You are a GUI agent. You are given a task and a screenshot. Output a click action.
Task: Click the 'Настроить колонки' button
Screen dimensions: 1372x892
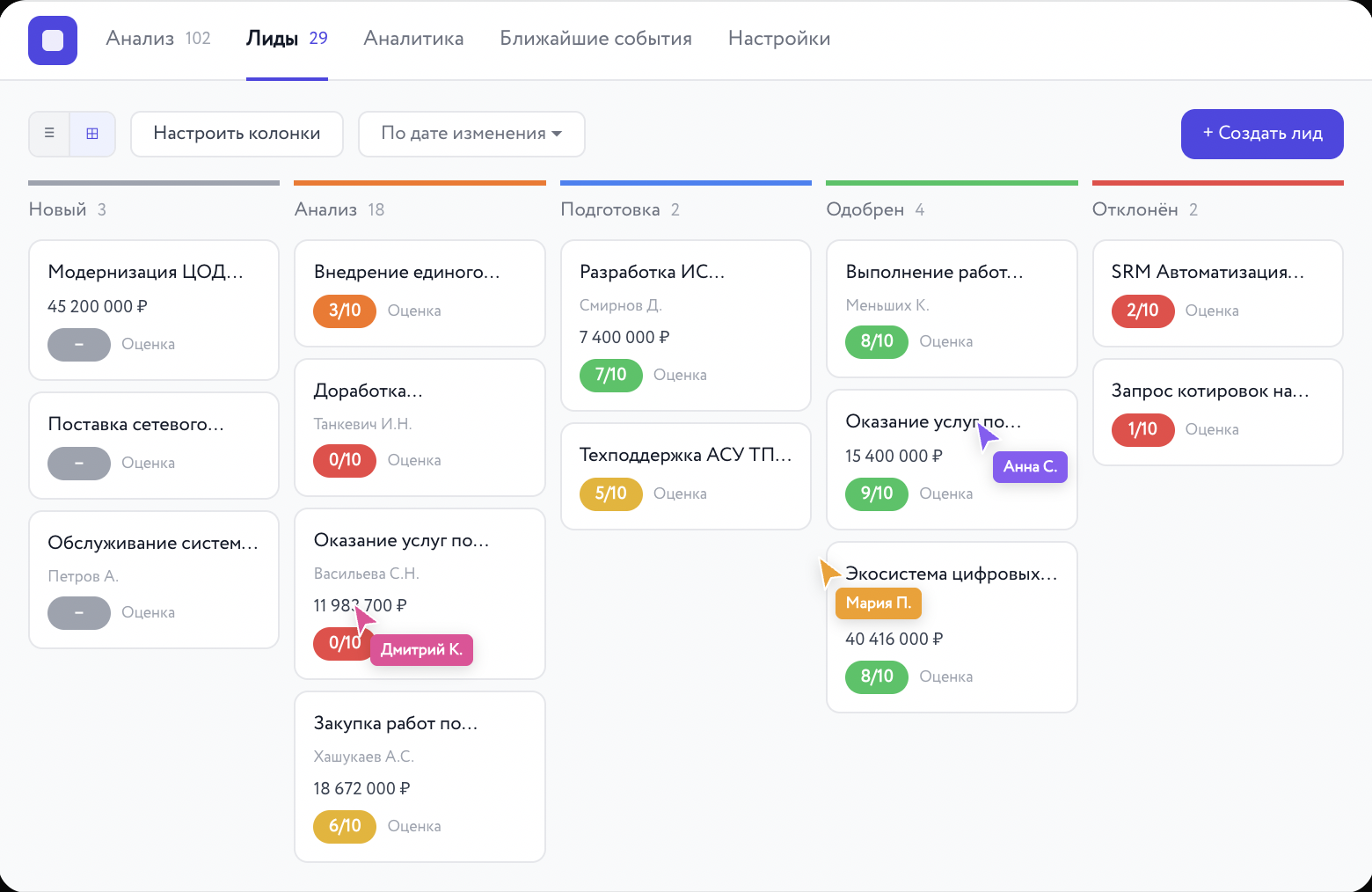click(237, 134)
